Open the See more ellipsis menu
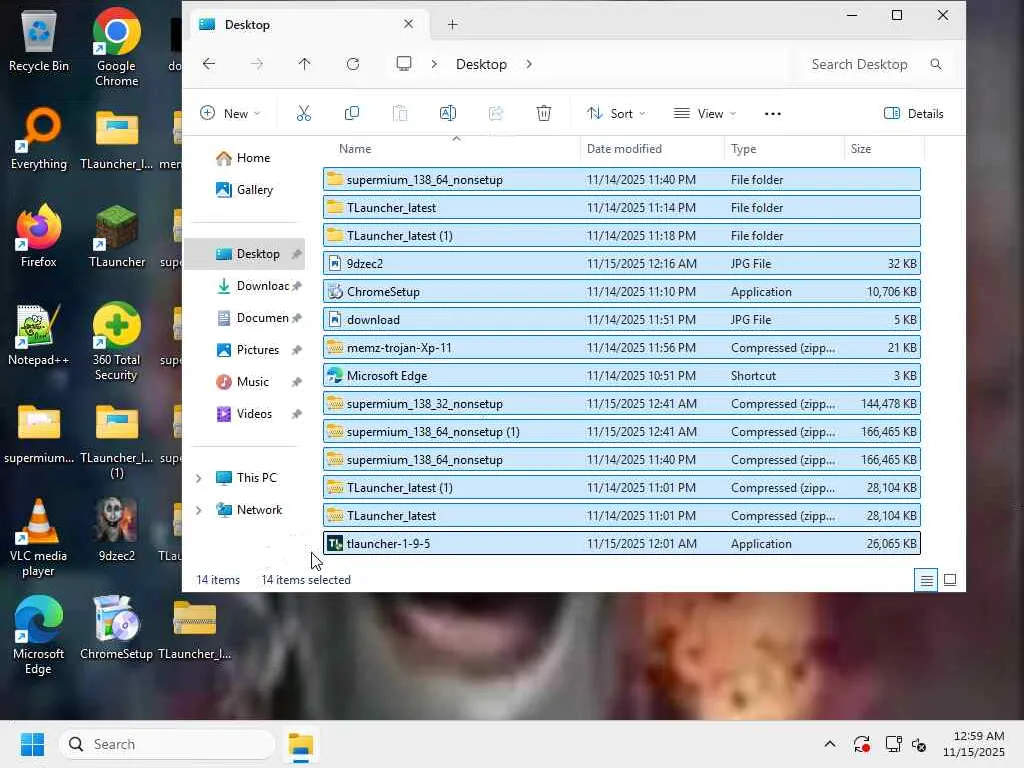Viewport: 1024px width, 768px height. [x=773, y=114]
